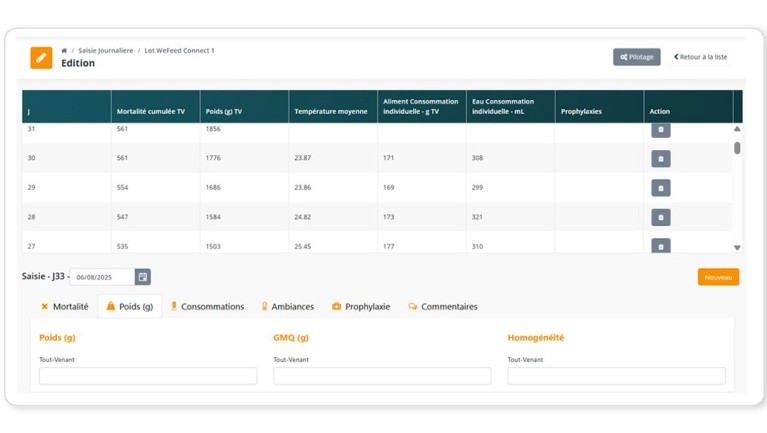This screenshot has height=433, width=767.
Task: Go to home via breadcrumb house icon
Action: (x=64, y=50)
